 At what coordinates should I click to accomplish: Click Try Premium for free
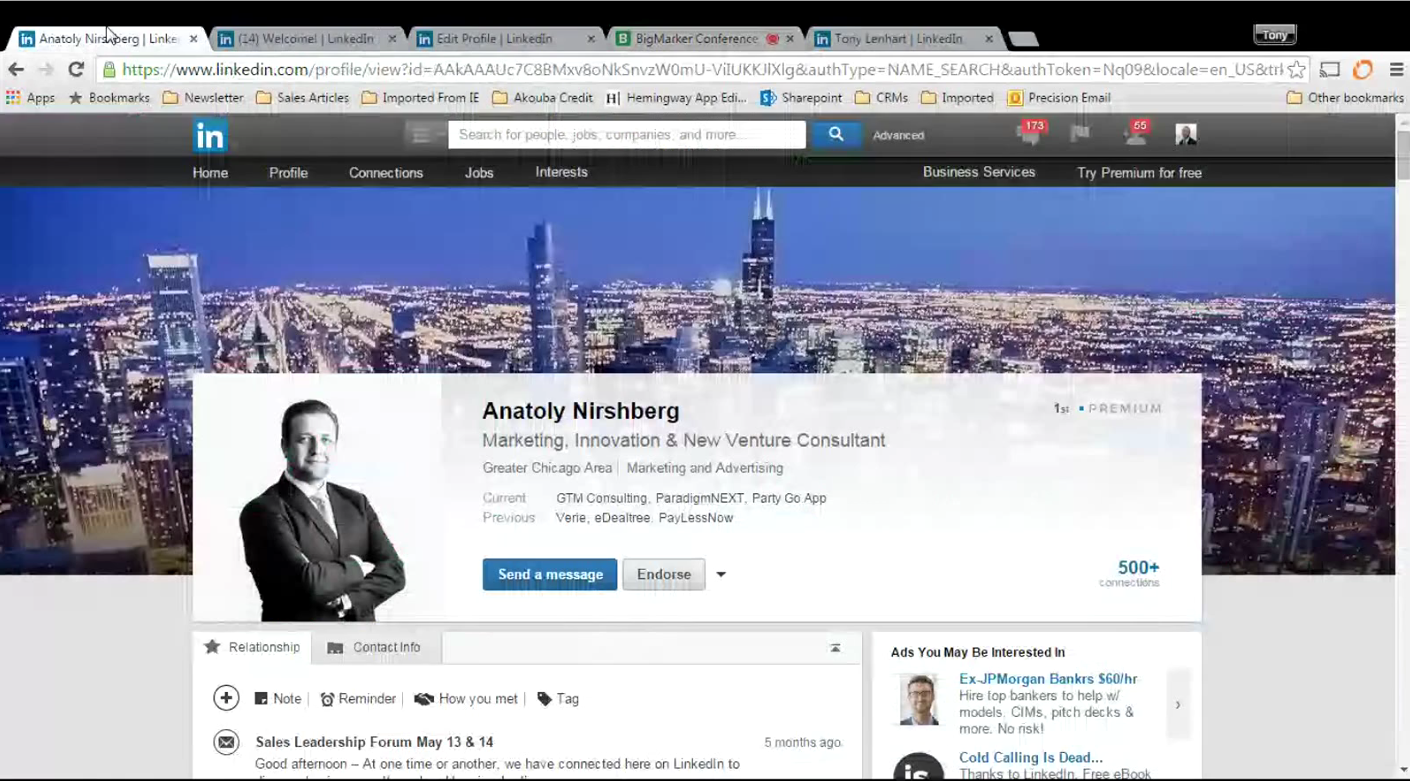[1139, 173]
